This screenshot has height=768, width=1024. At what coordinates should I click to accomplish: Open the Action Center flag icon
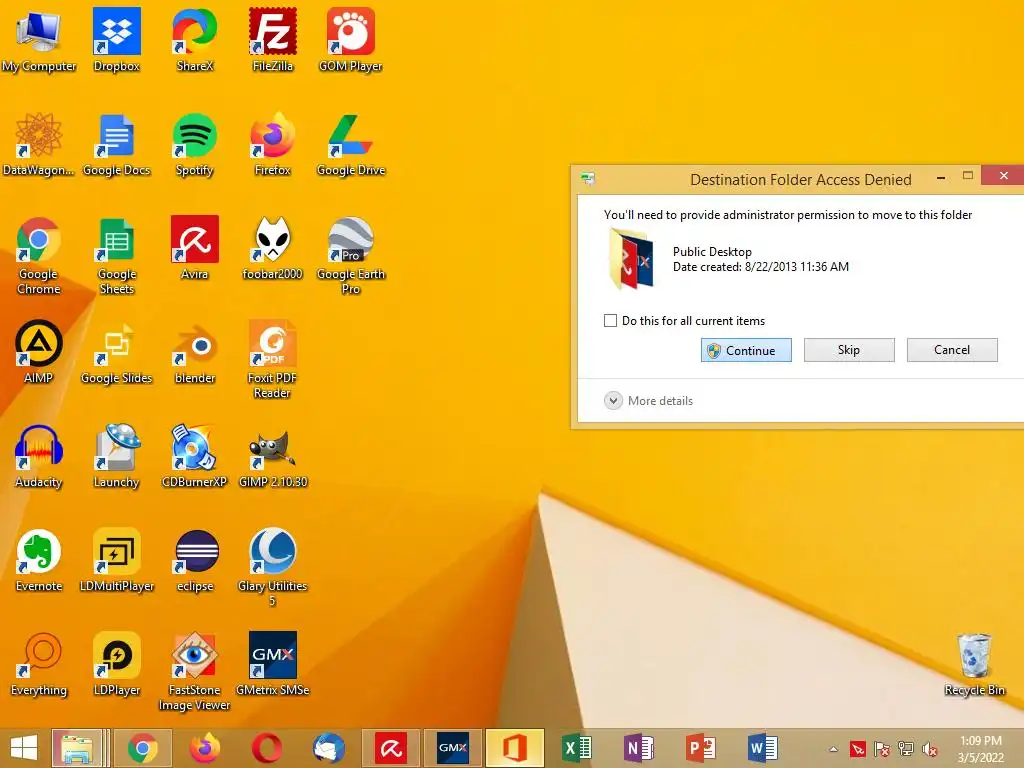pyautogui.click(x=882, y=749)
